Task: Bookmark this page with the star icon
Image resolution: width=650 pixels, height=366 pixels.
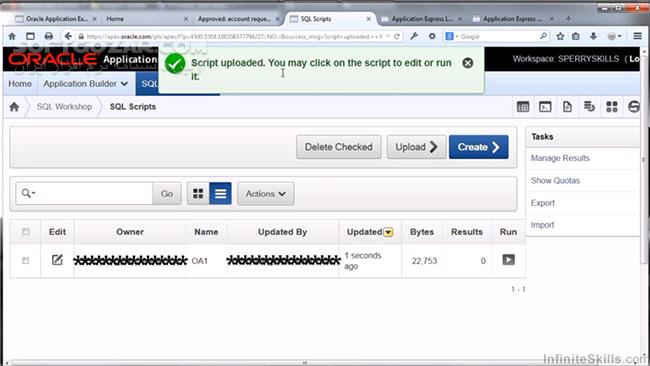Action: tap(560, 36)
